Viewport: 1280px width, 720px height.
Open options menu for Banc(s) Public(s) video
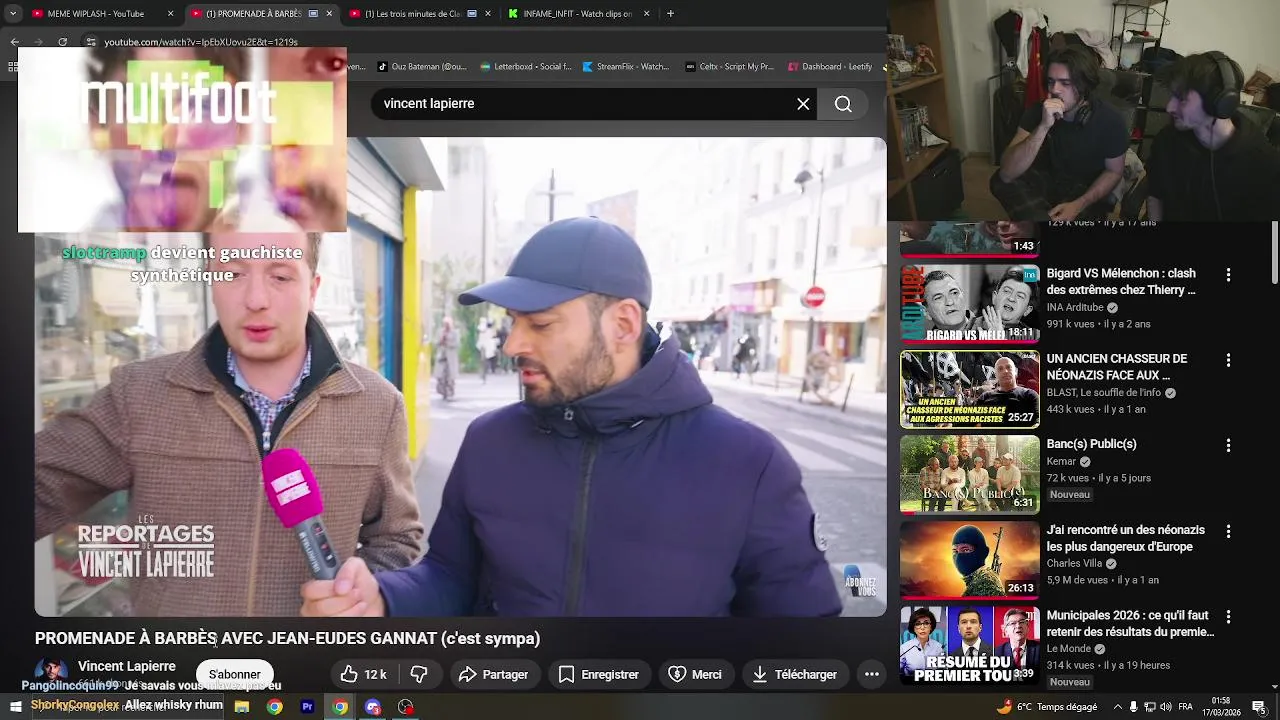[x=1228, y=445]
